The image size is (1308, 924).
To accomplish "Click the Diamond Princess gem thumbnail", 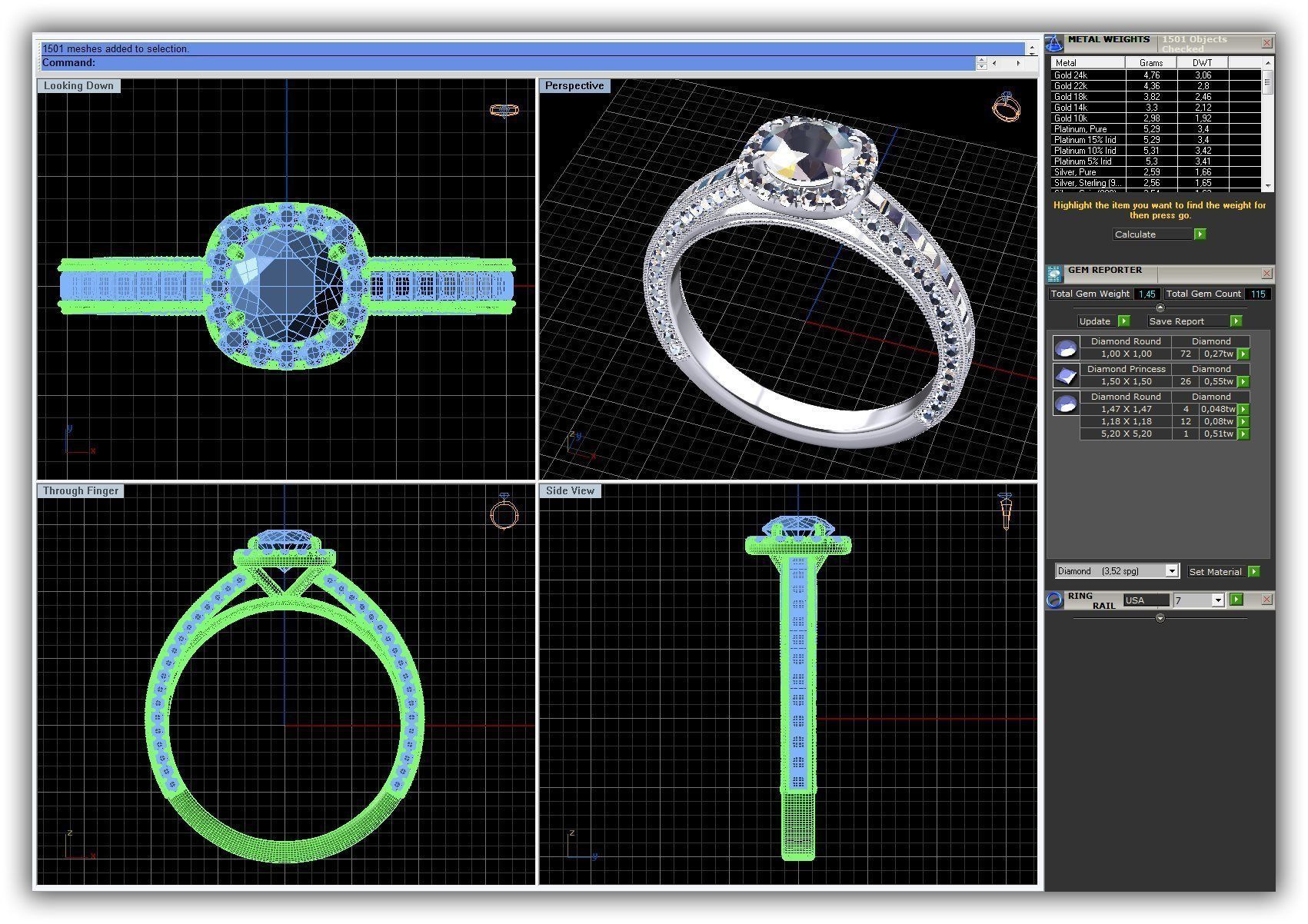I will 1066,375.
